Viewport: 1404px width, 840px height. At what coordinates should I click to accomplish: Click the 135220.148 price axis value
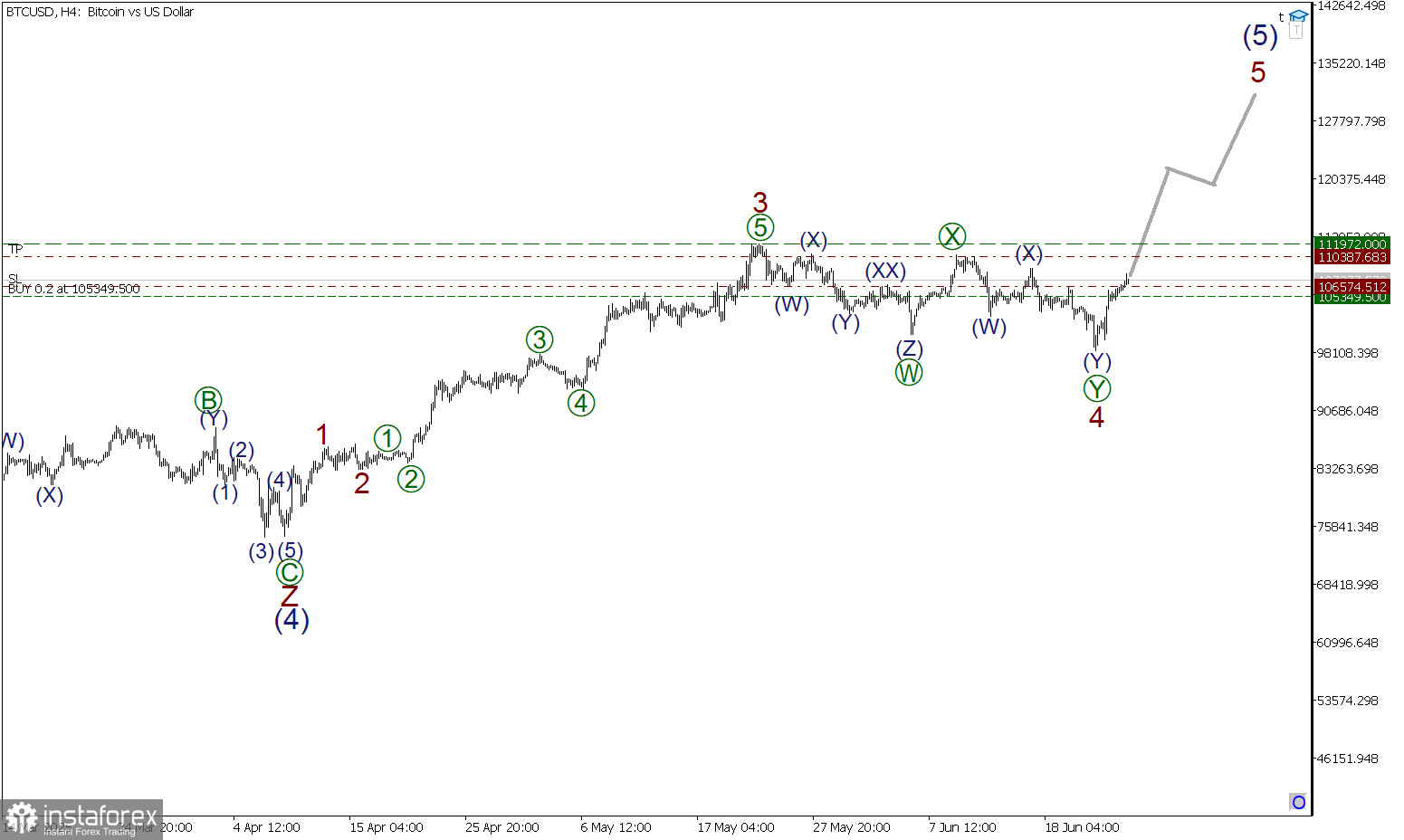1352,63
